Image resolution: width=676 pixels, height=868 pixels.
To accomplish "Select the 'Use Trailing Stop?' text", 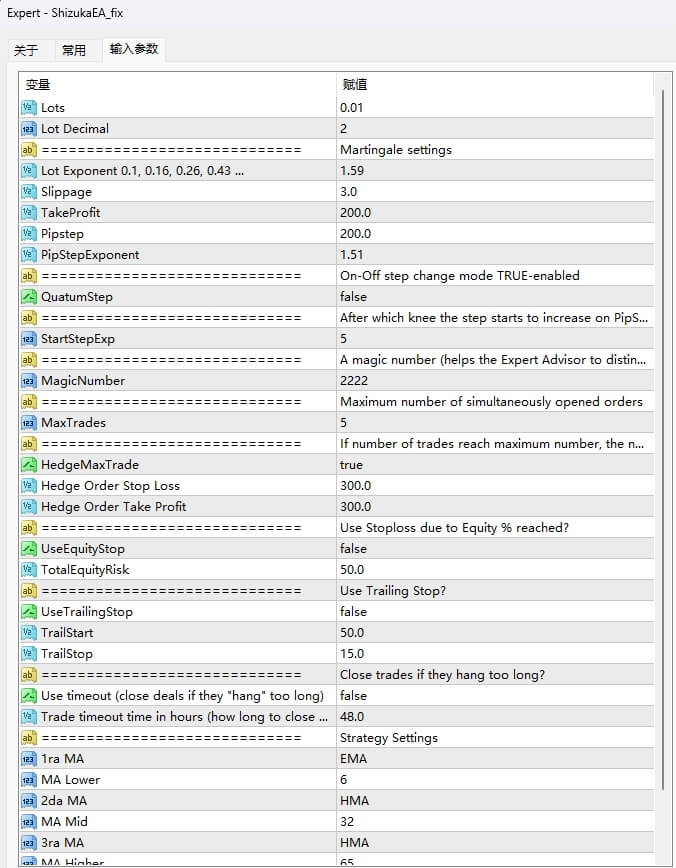I will (x=393, y=591).
